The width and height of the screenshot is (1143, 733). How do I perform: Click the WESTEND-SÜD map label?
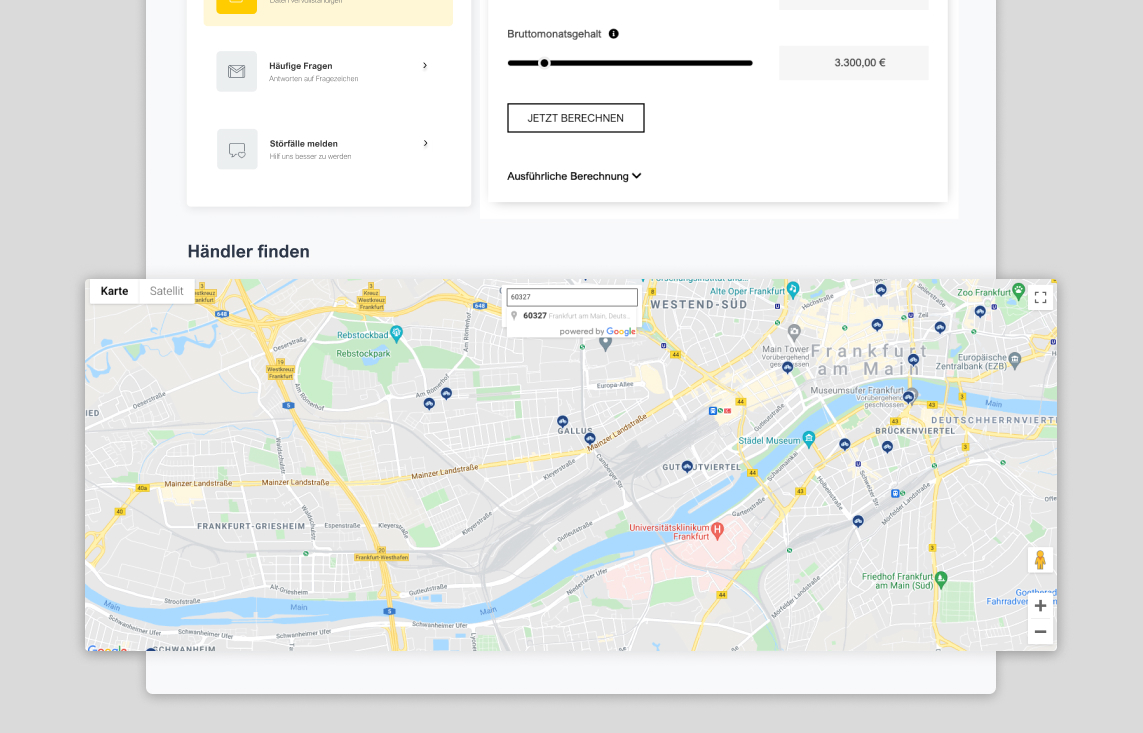click(x=699, y=305)
